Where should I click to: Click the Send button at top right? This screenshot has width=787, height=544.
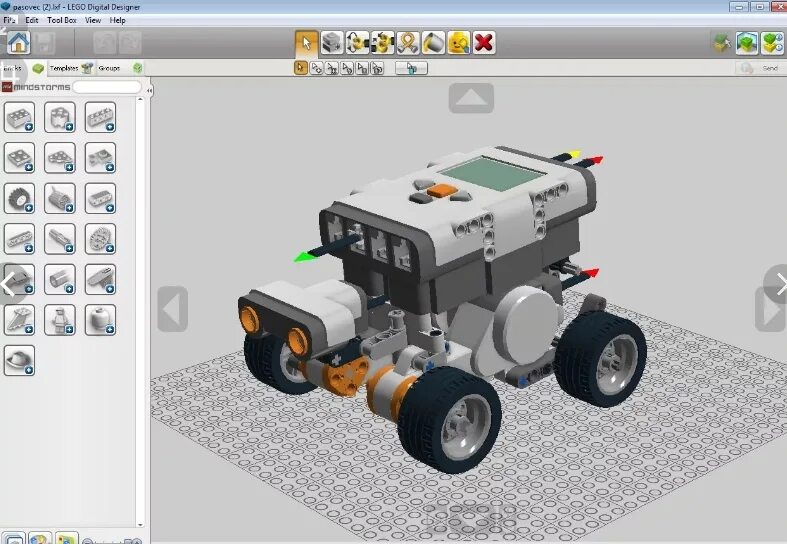coord(760,68)
